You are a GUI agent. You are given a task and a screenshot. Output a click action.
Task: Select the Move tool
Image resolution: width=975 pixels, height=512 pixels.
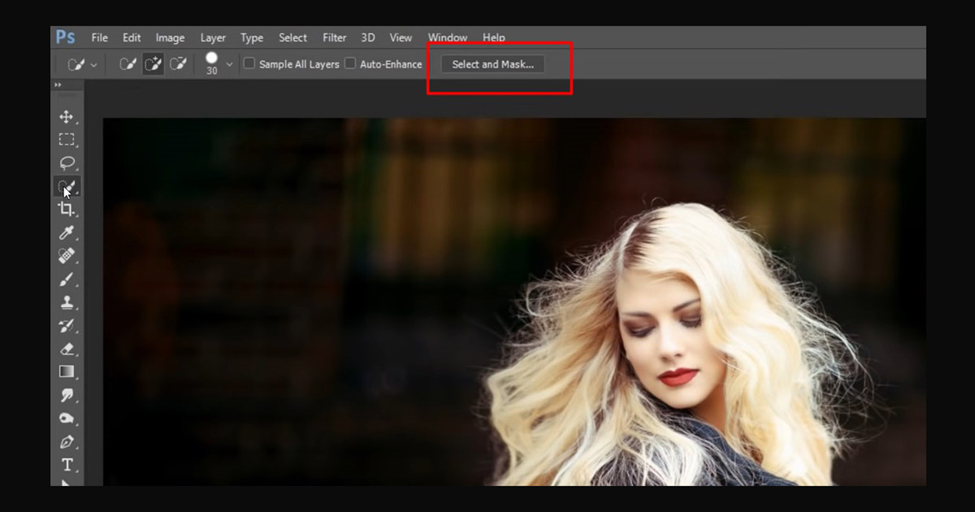click(x=66, y=117)
